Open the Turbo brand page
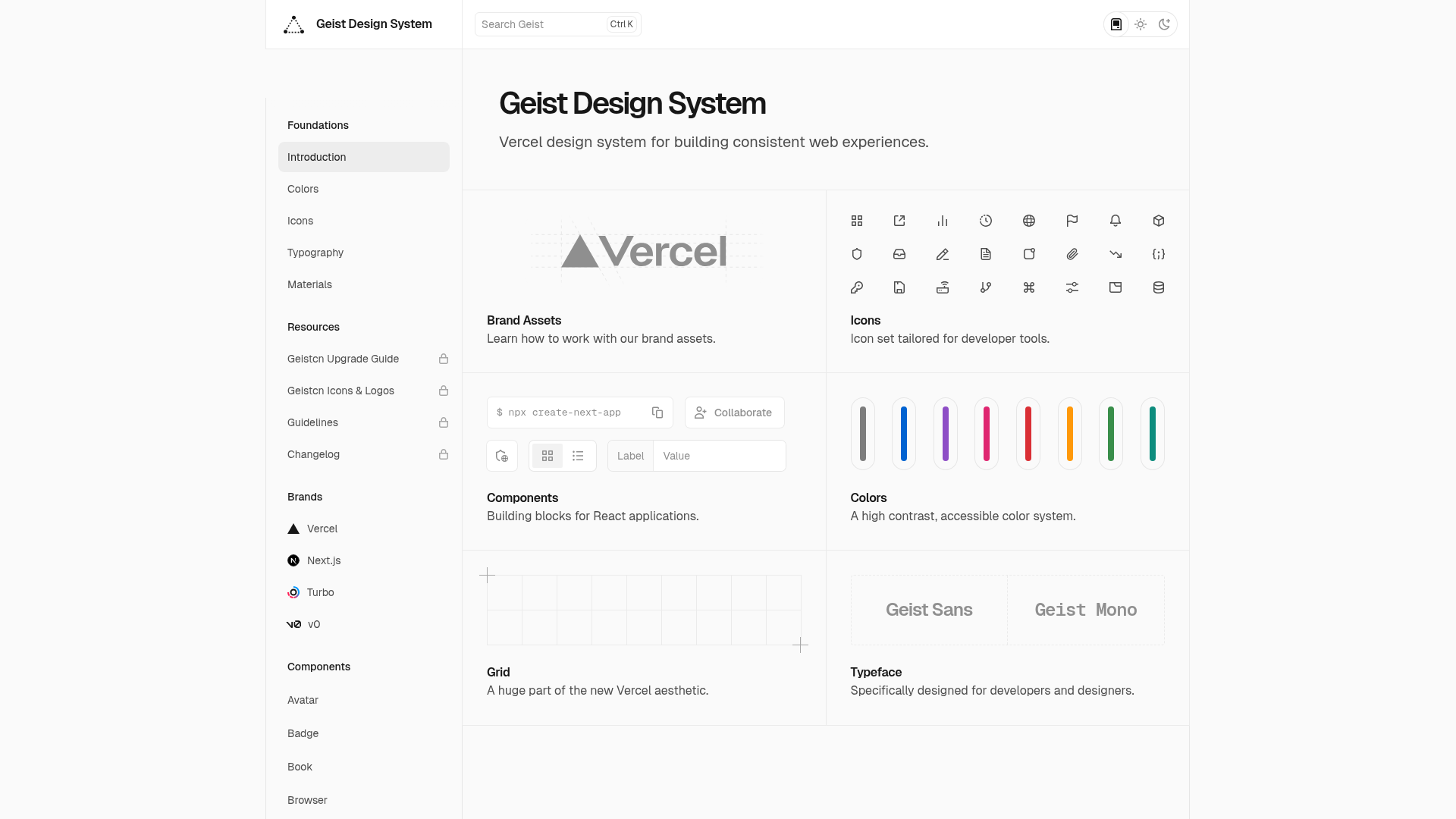Screen dimensions: 1456x819 pyautogui.click(x=364, y=592)
